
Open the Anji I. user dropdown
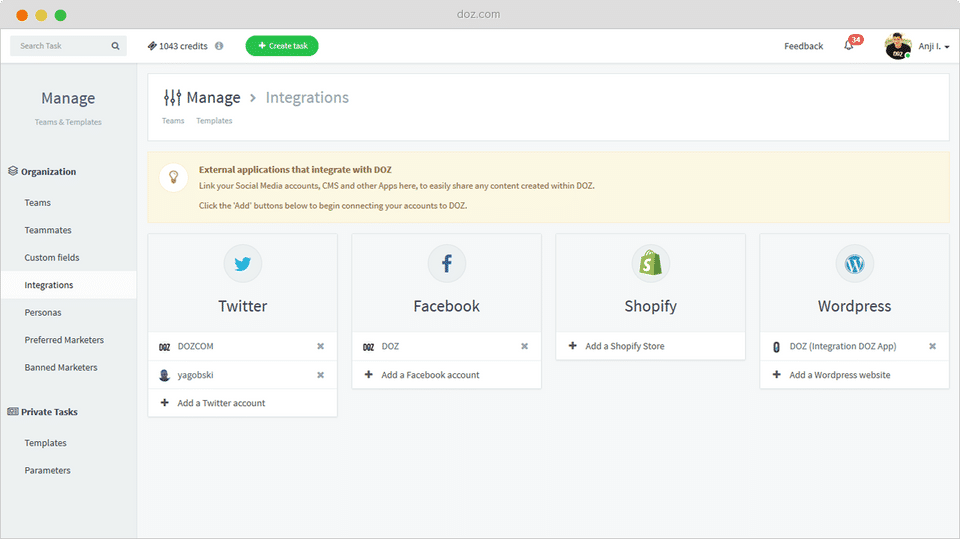(x=934, y=46)
